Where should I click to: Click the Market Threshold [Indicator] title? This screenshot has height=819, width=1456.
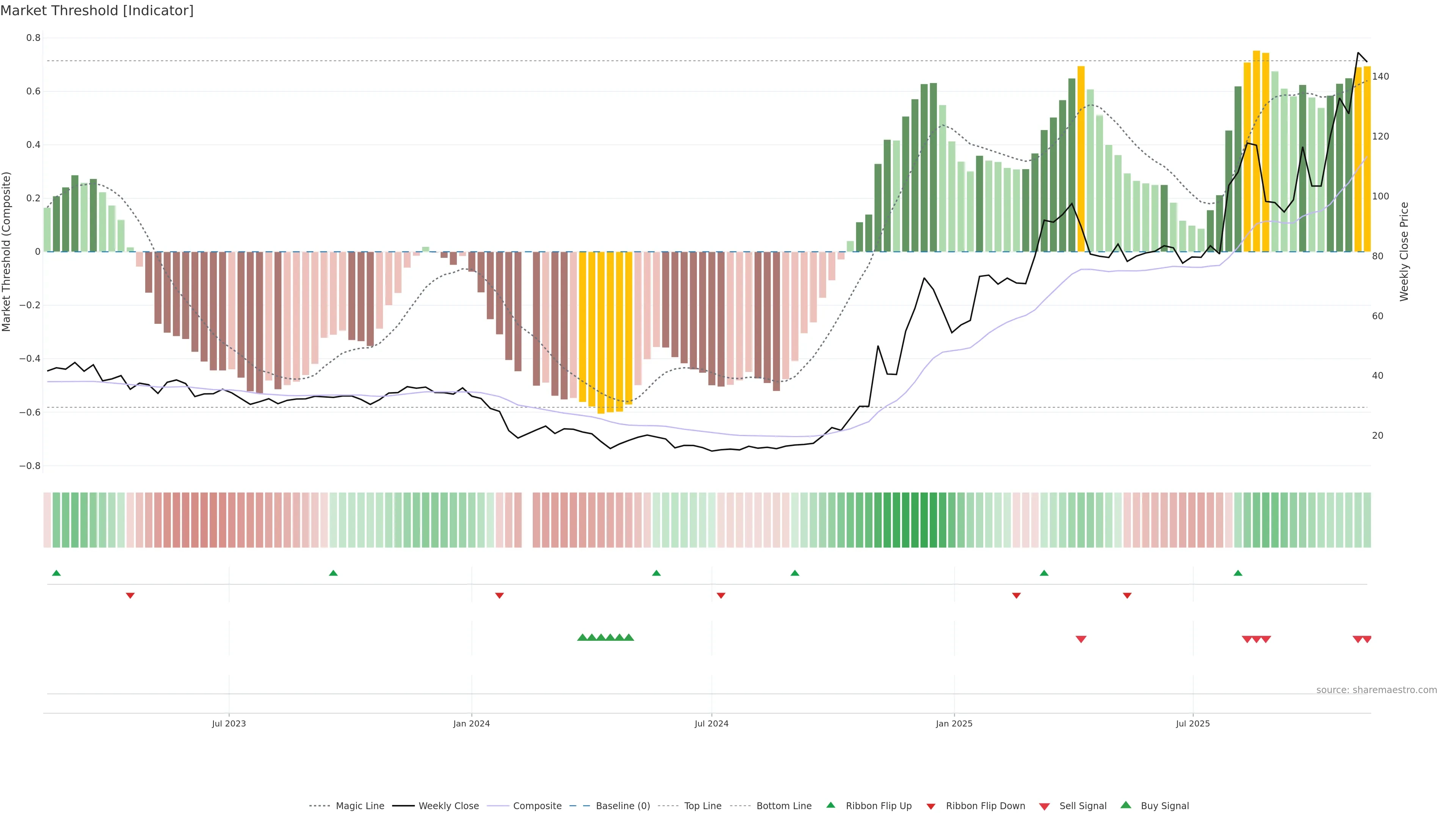pos(97,11)
